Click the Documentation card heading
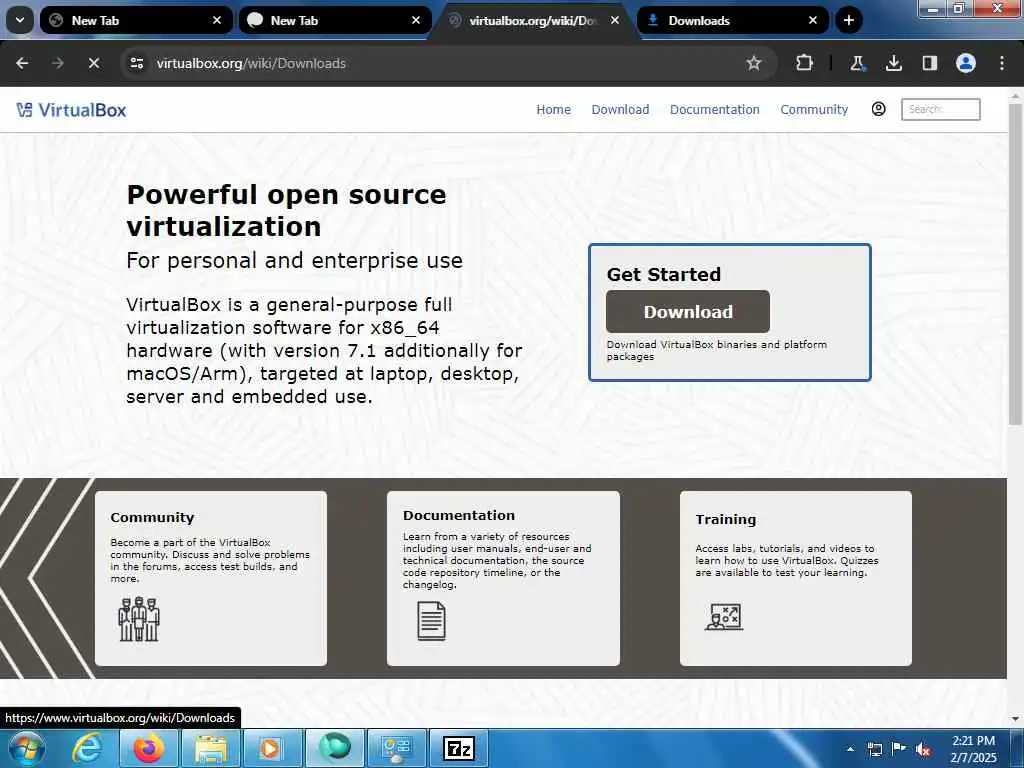1024x768 pixels. 458,515
